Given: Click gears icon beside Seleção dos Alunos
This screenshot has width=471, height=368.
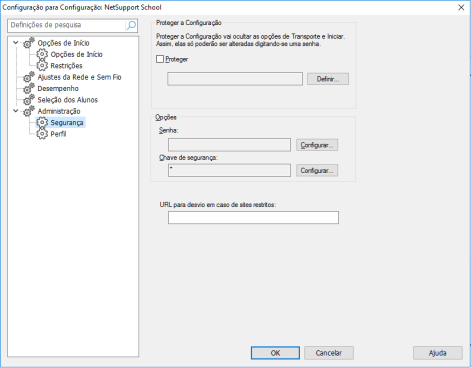Looking at the screenshot, I should (x=29, y=100).
